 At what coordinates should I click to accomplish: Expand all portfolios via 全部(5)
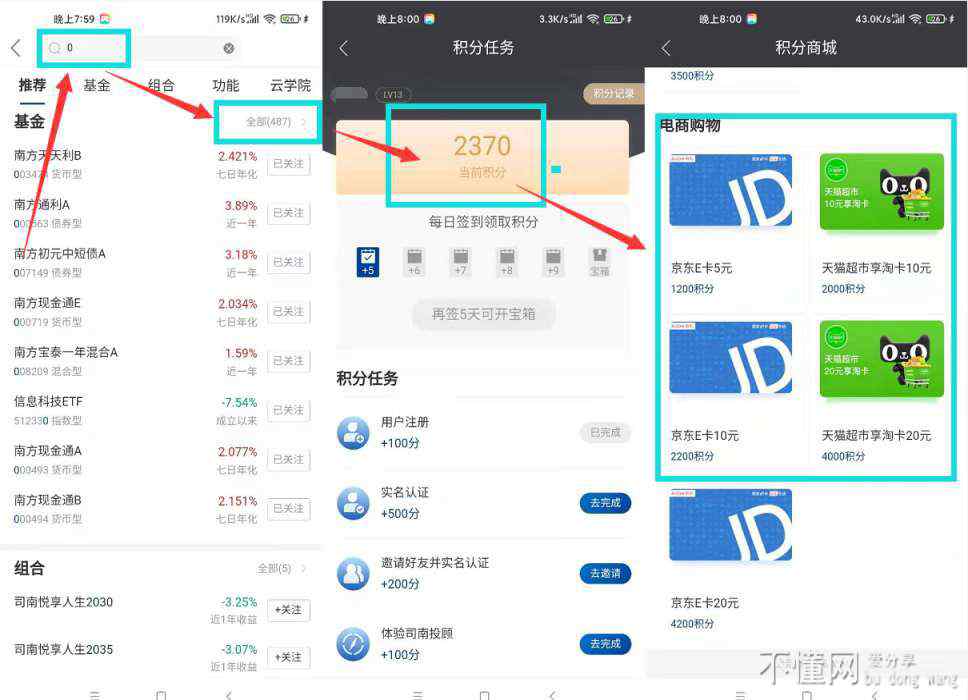click(x=281, y=568)
